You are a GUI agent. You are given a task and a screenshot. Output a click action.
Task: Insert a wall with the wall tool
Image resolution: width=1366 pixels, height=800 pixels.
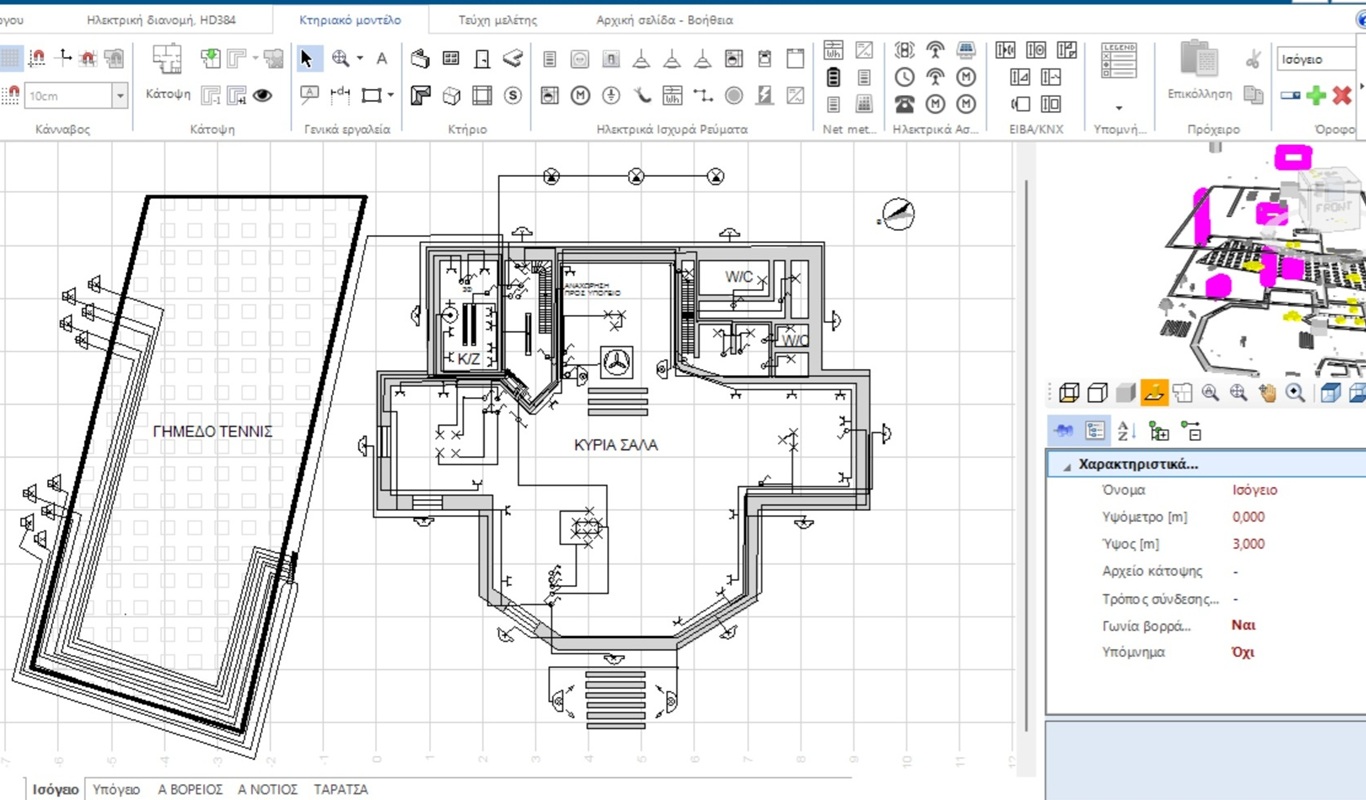coord(420,59)
